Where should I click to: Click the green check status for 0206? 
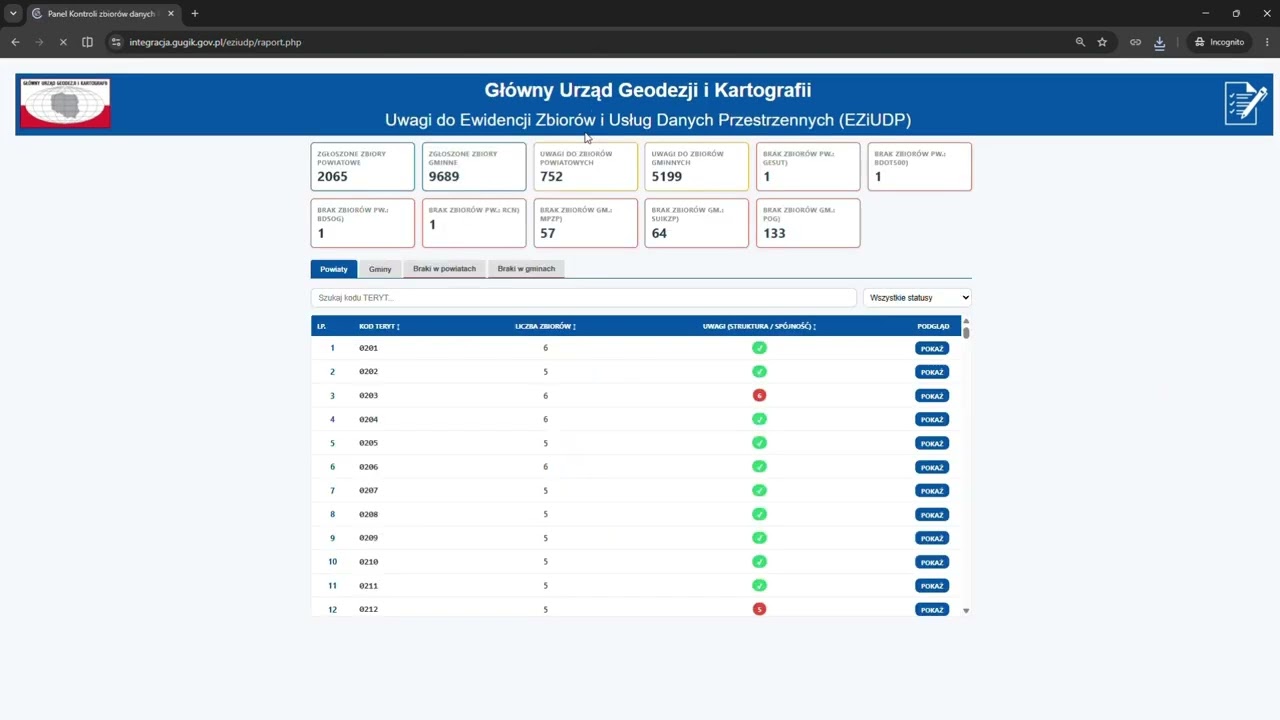pos(759,467)
